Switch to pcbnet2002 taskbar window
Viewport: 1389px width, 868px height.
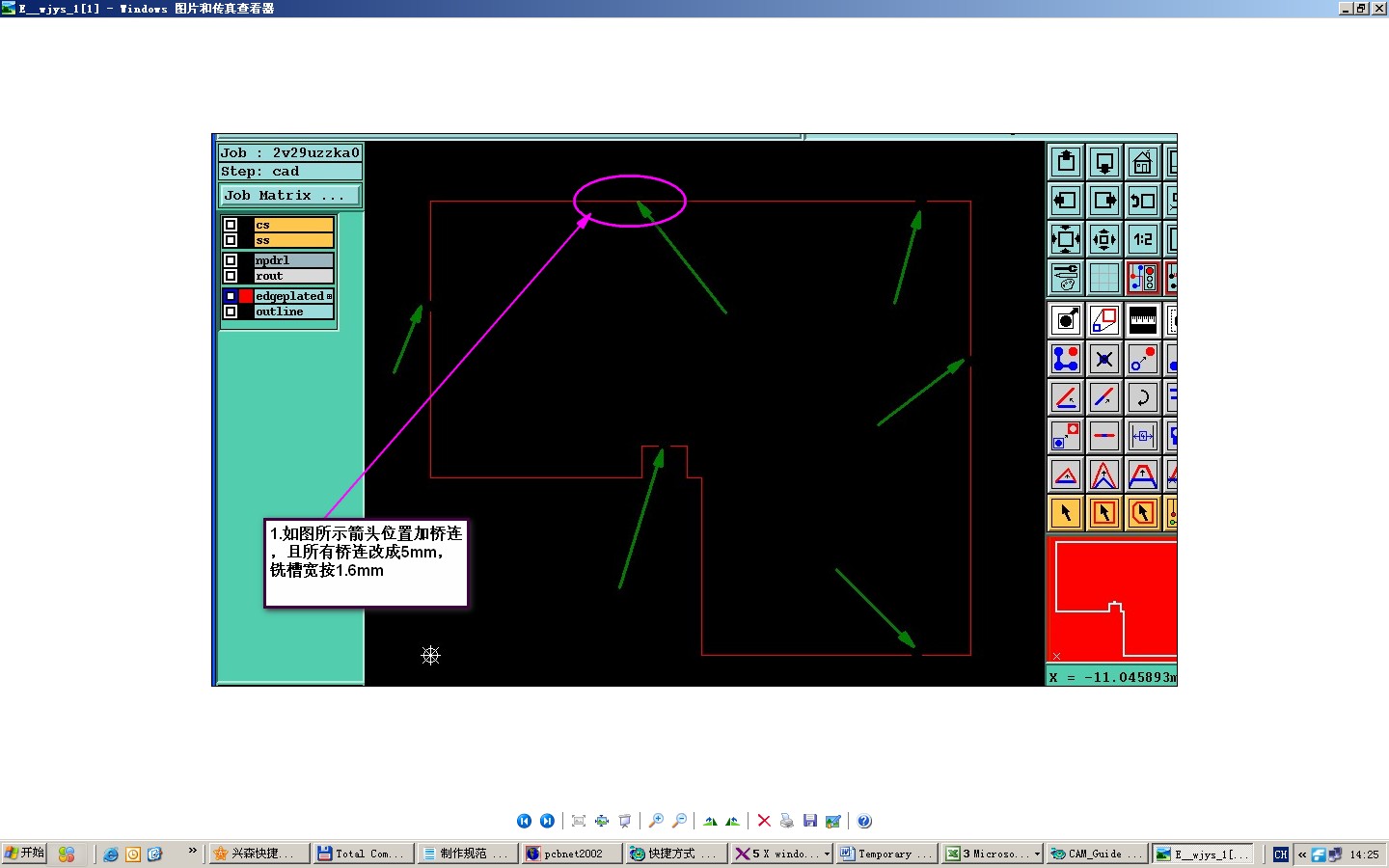point(571,854)
